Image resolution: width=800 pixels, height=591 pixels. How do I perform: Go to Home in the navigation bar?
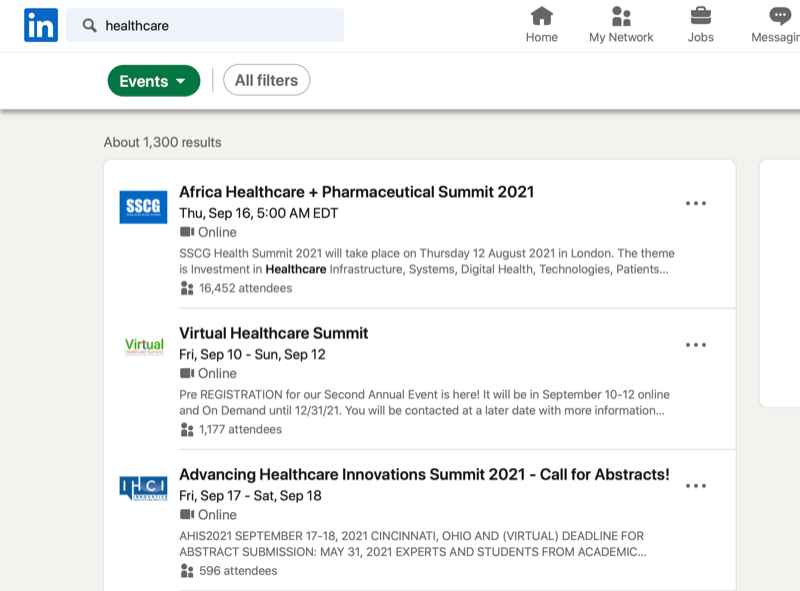(541, 24)
